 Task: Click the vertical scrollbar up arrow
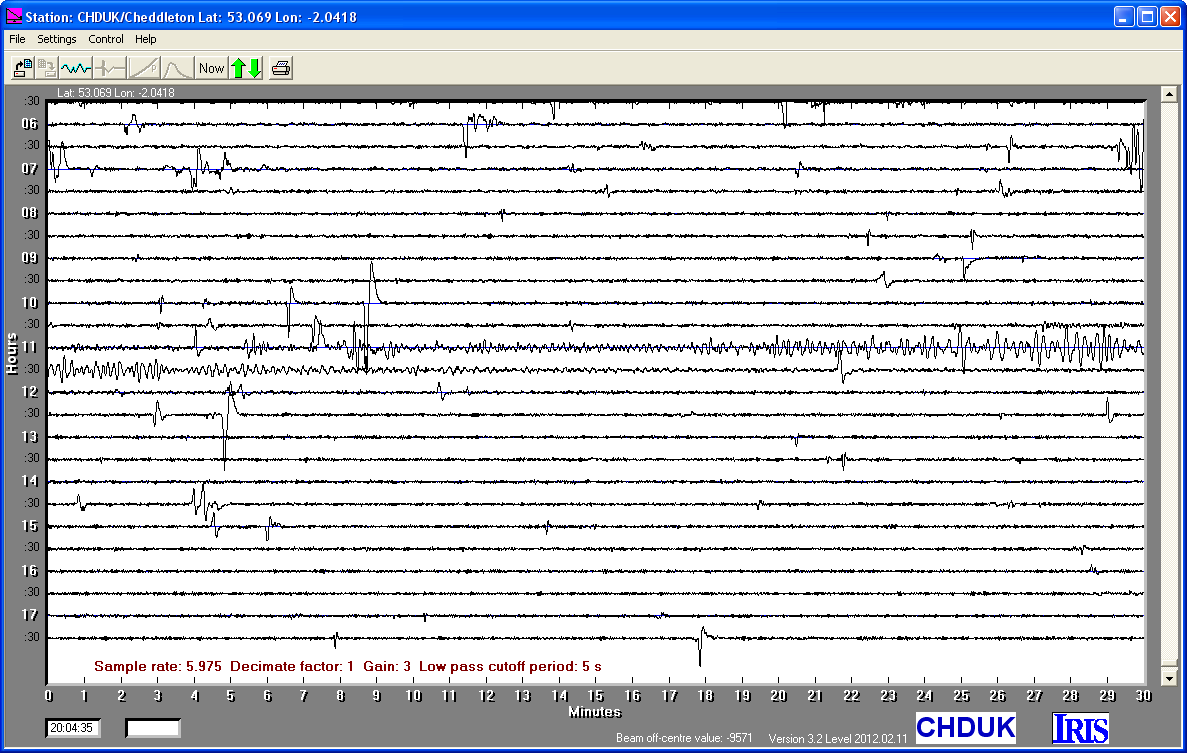tap(1169, 94)
